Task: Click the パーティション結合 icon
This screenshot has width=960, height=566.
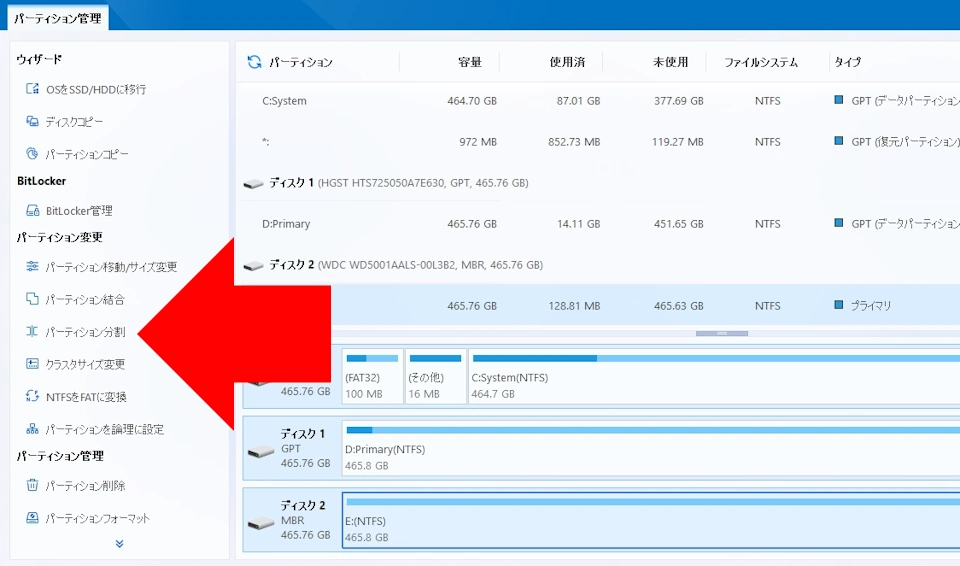Action: point(32,299)
